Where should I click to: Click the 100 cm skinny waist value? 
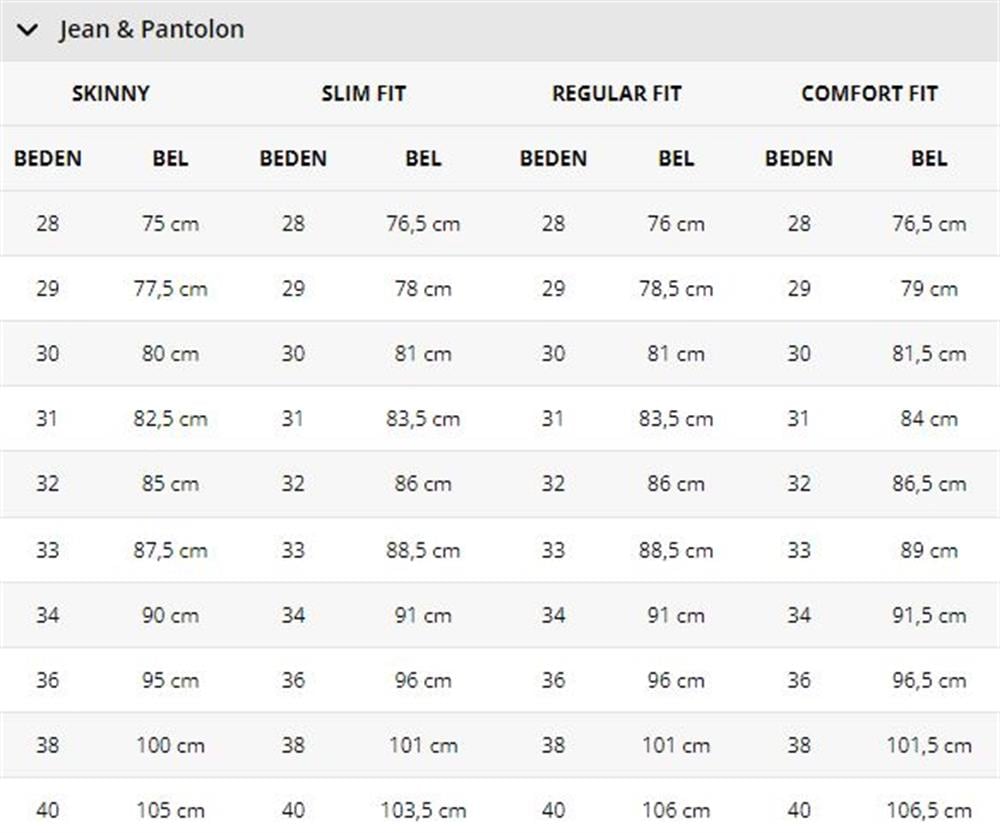pyautogui.click(x=170, y=745)
